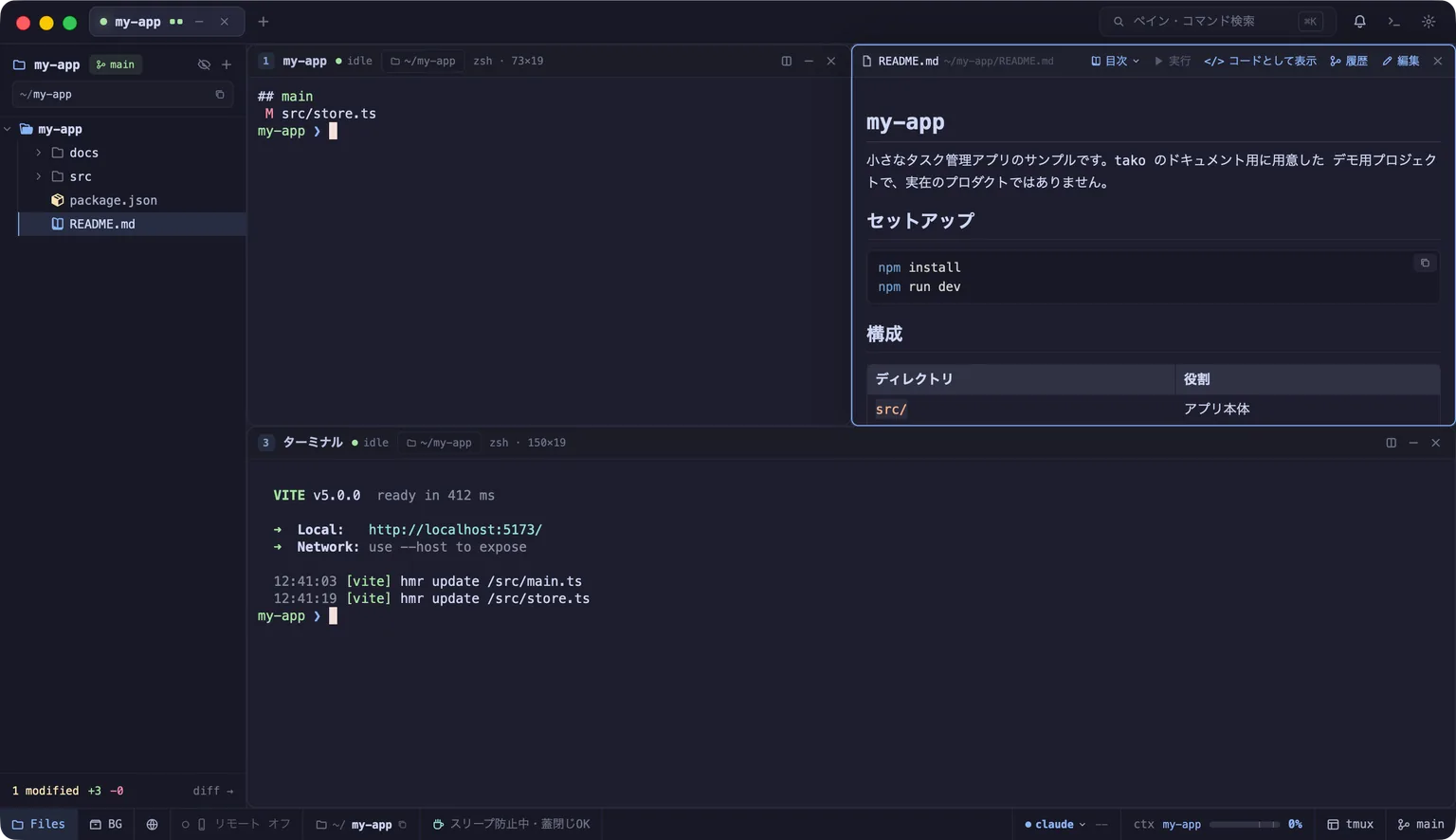This screenshot has height=840, width=1456.
Task: Click the main branch badge in sidebar
Action: click(x=116, y=64)
